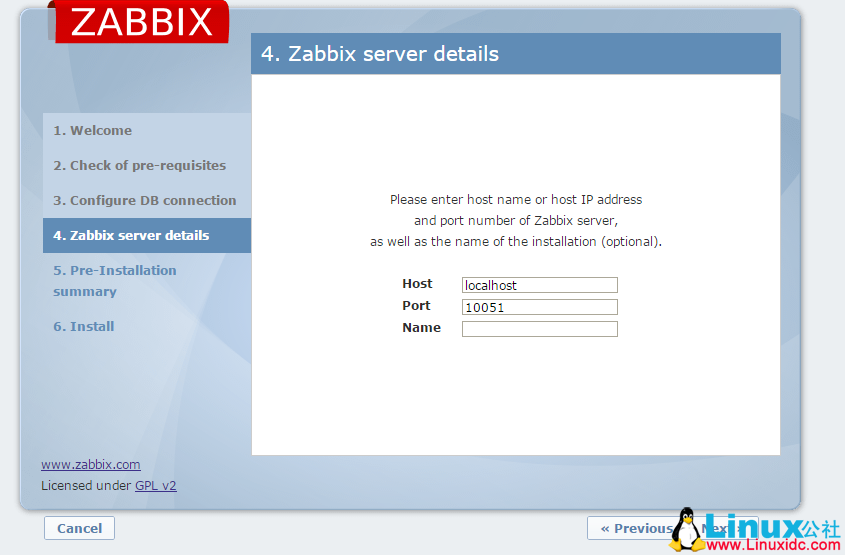
Task: Open the www.zabbix.com link
Action: (x=91, y=464)
